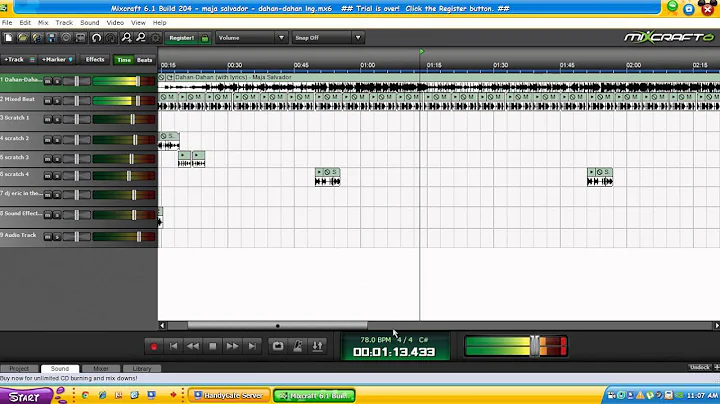Click the +Marker button

(57, 60)
